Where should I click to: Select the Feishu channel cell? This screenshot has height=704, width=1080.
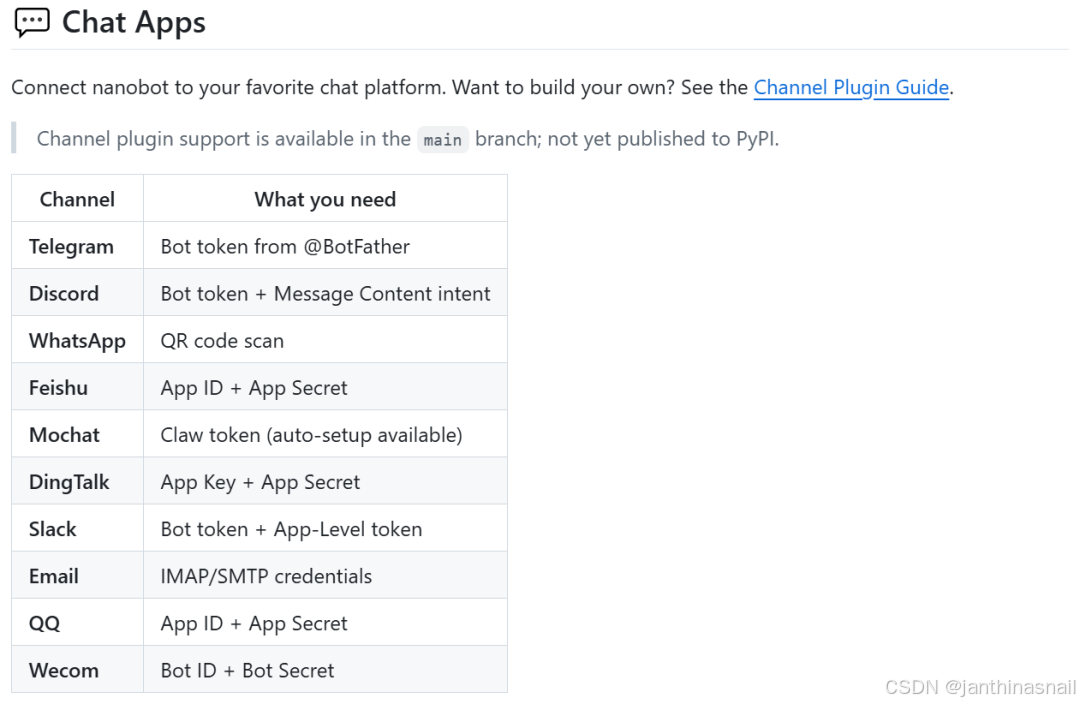58,387
